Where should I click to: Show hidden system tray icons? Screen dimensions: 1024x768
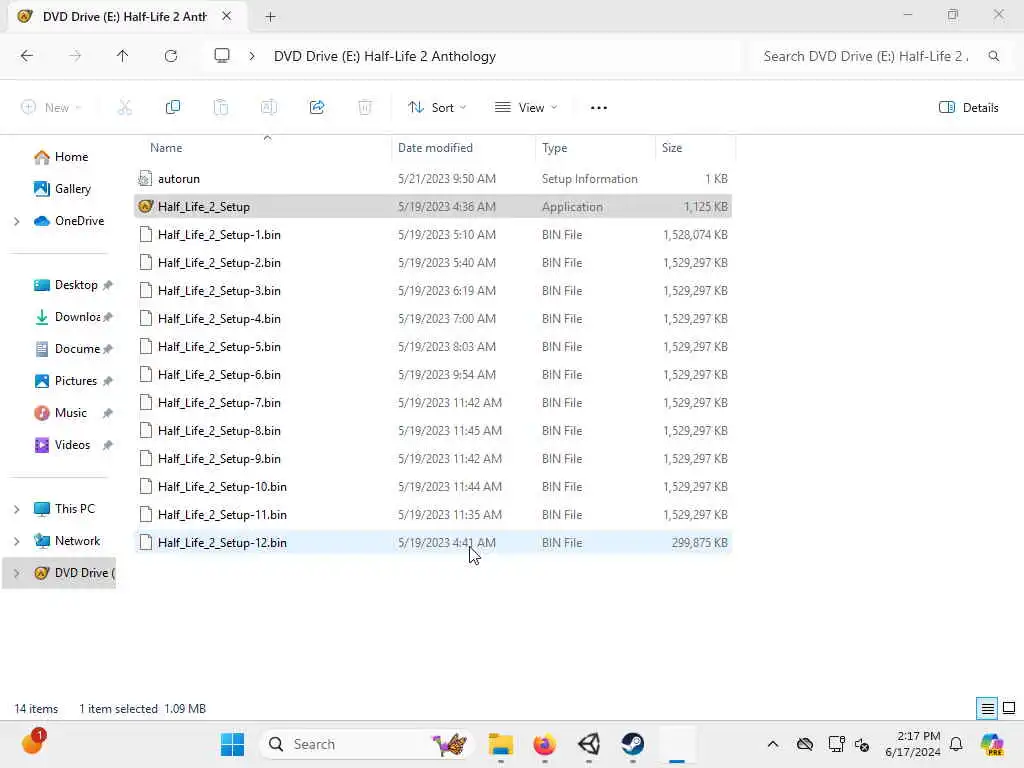773,744
